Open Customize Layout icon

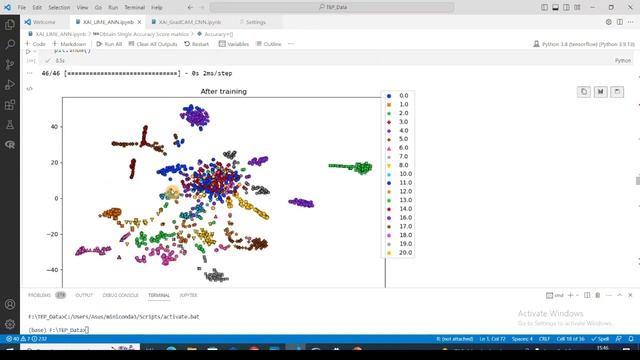click(x=577, y=7)
